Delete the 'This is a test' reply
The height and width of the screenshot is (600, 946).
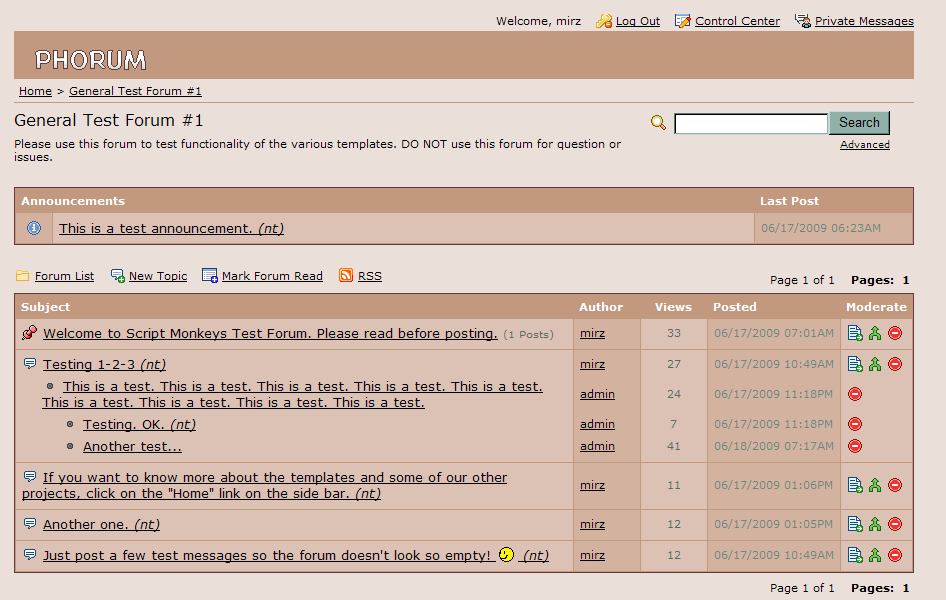(855, 394)
